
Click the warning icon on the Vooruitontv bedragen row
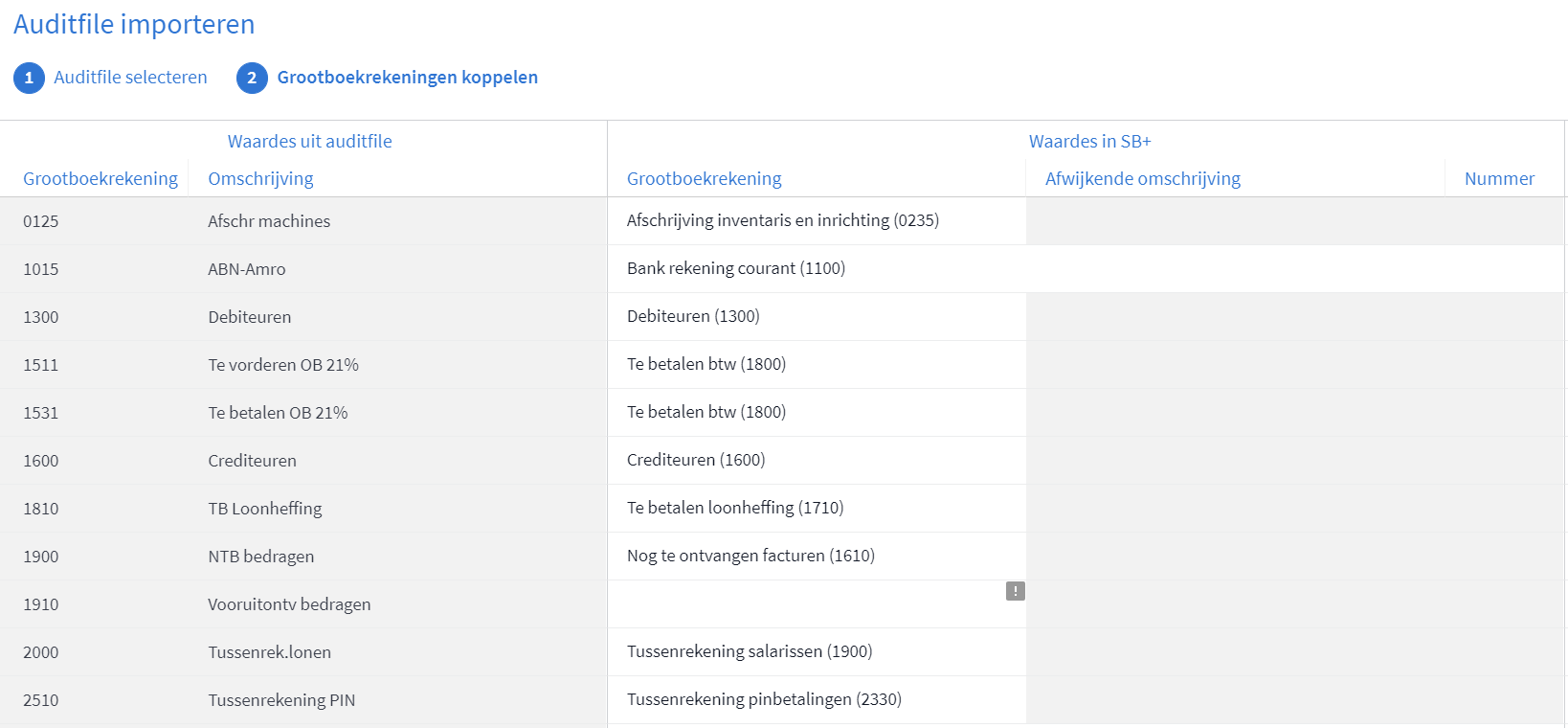tap(1016, 591)
